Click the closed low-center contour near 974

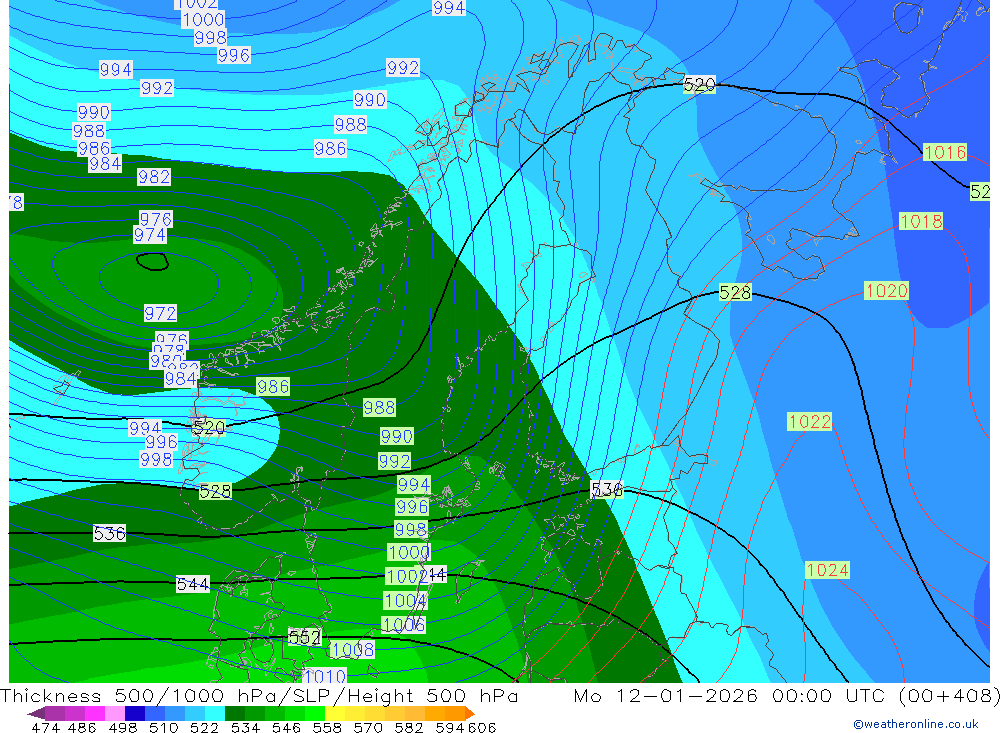152,262
